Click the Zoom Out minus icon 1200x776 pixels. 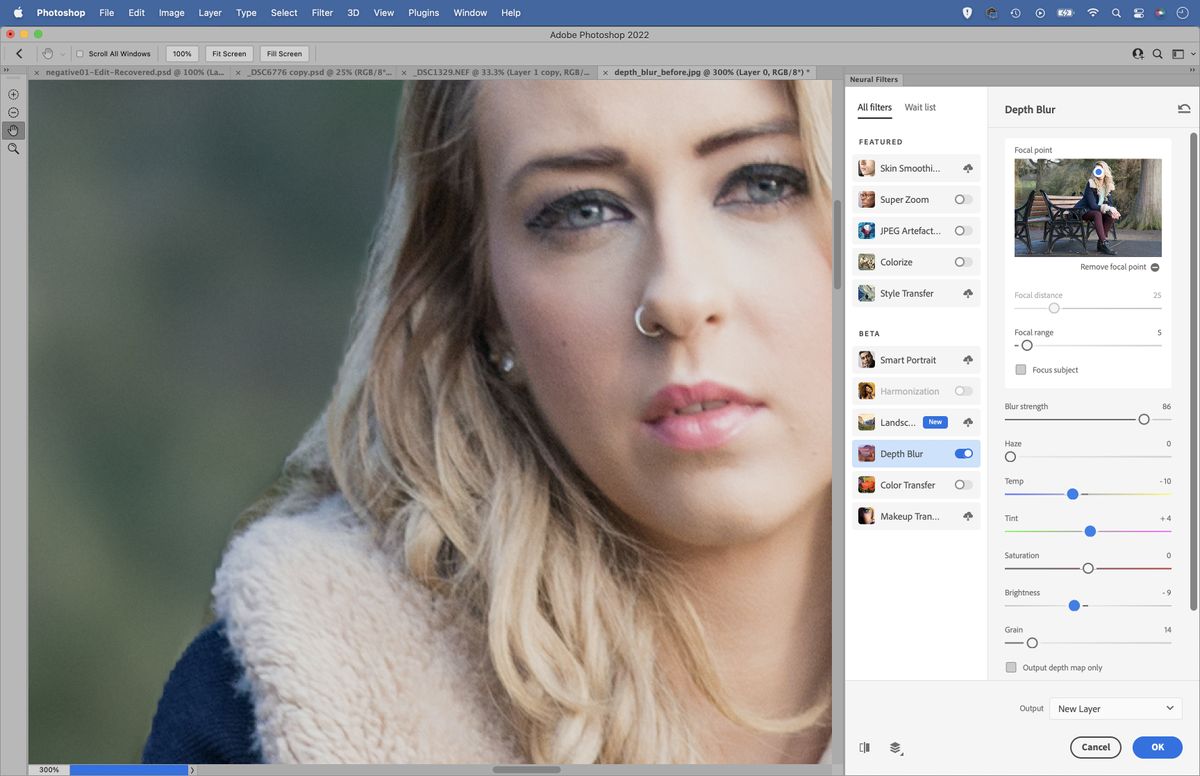13,113
